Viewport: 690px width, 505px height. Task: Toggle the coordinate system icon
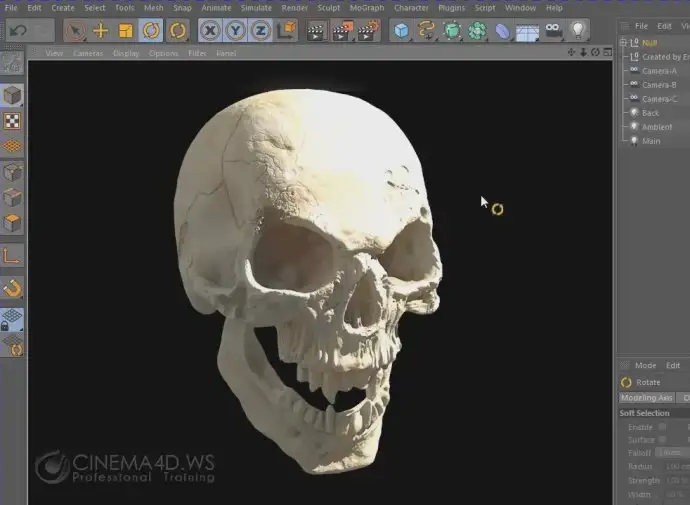pyautogui.click(x=286, y=31)
